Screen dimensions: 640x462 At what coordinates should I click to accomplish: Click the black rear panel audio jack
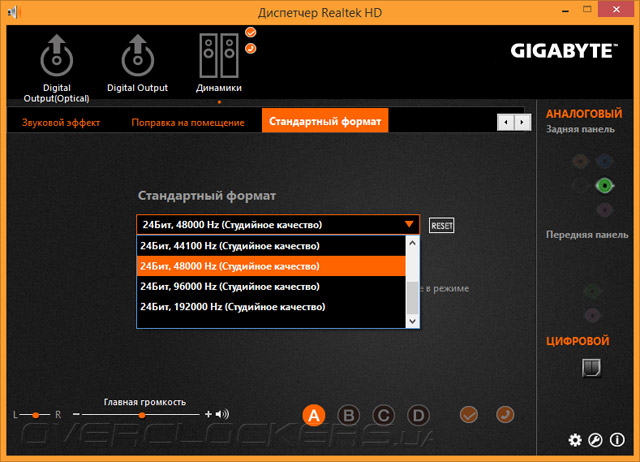580,186
